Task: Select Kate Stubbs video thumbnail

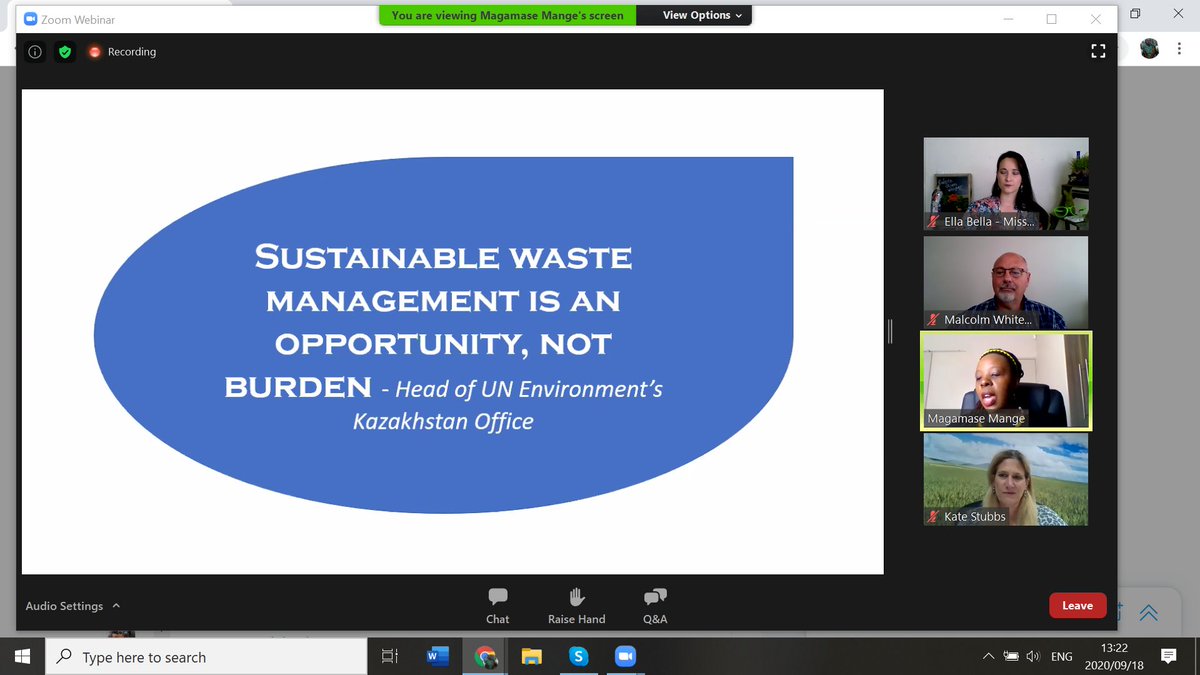Action: coord(1005,479)
